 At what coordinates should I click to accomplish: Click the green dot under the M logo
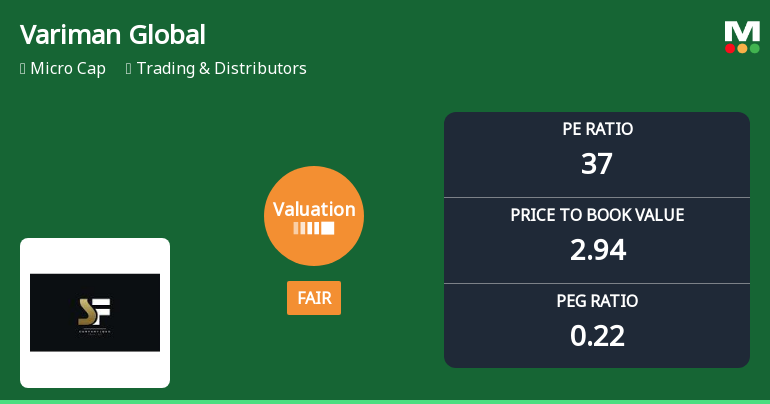[x=754, y=48]
